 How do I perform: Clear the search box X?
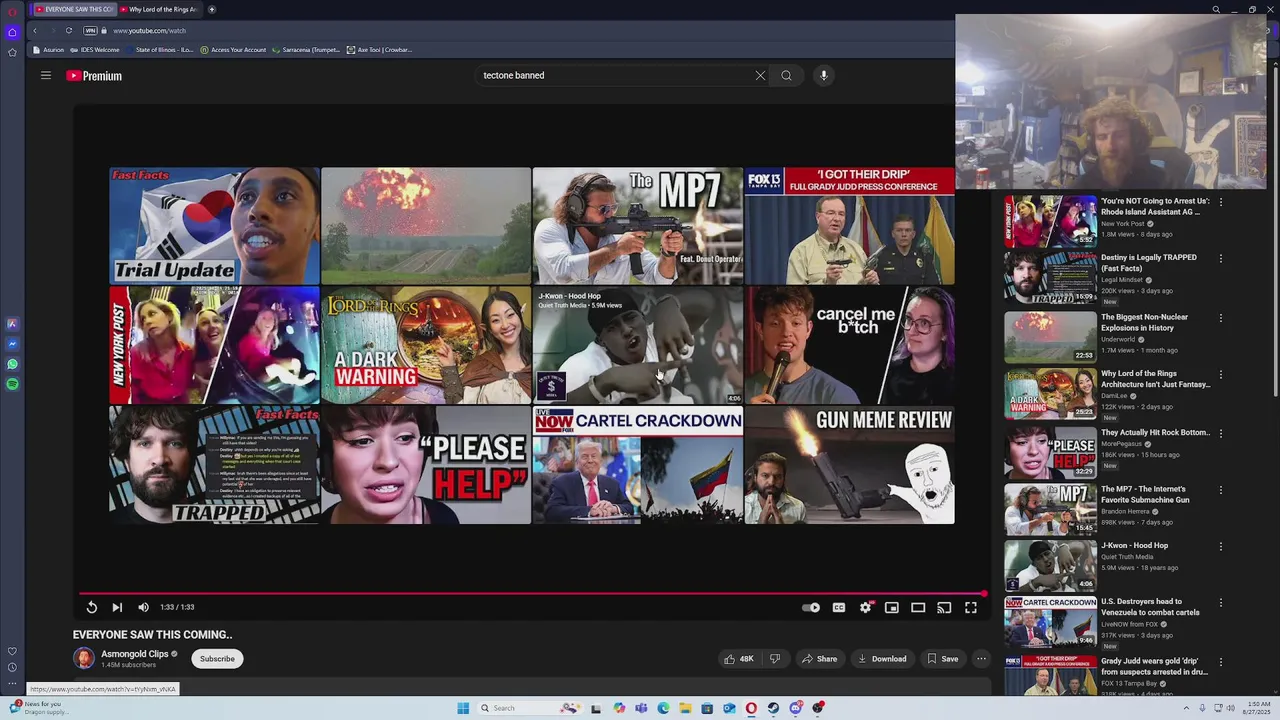(x=760, y=75)
